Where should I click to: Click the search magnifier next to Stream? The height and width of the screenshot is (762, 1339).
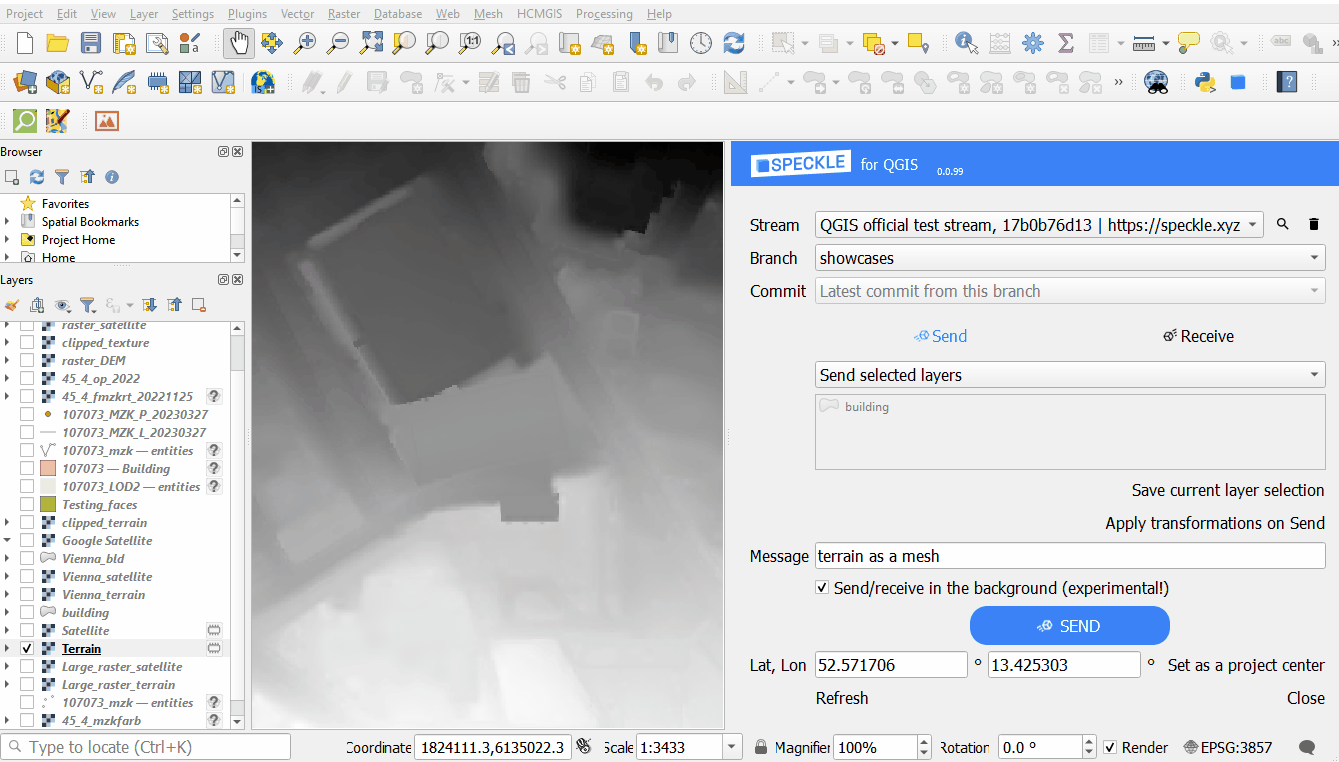1283,225
